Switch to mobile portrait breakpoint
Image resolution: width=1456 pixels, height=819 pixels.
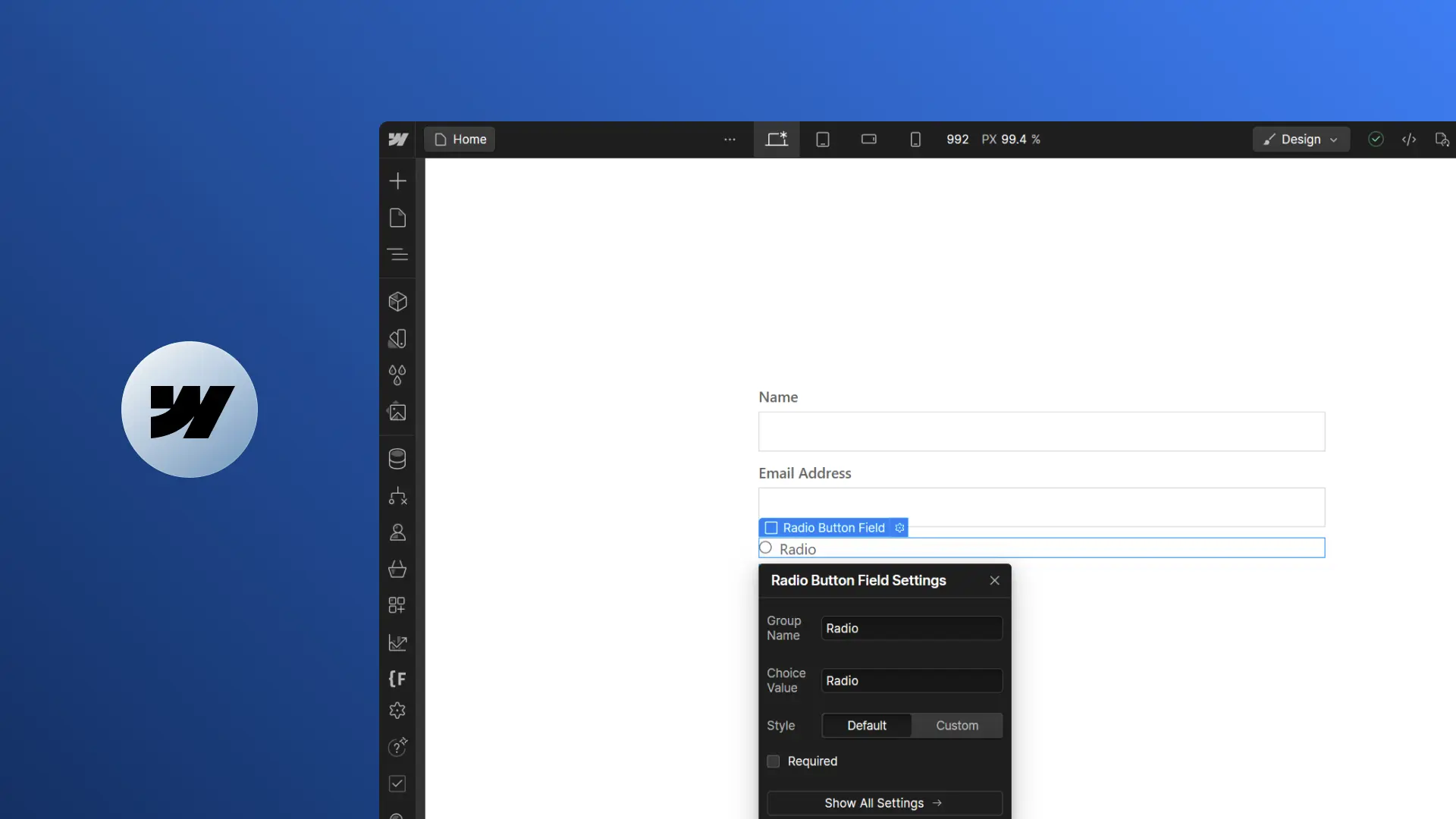click(915, 140)
